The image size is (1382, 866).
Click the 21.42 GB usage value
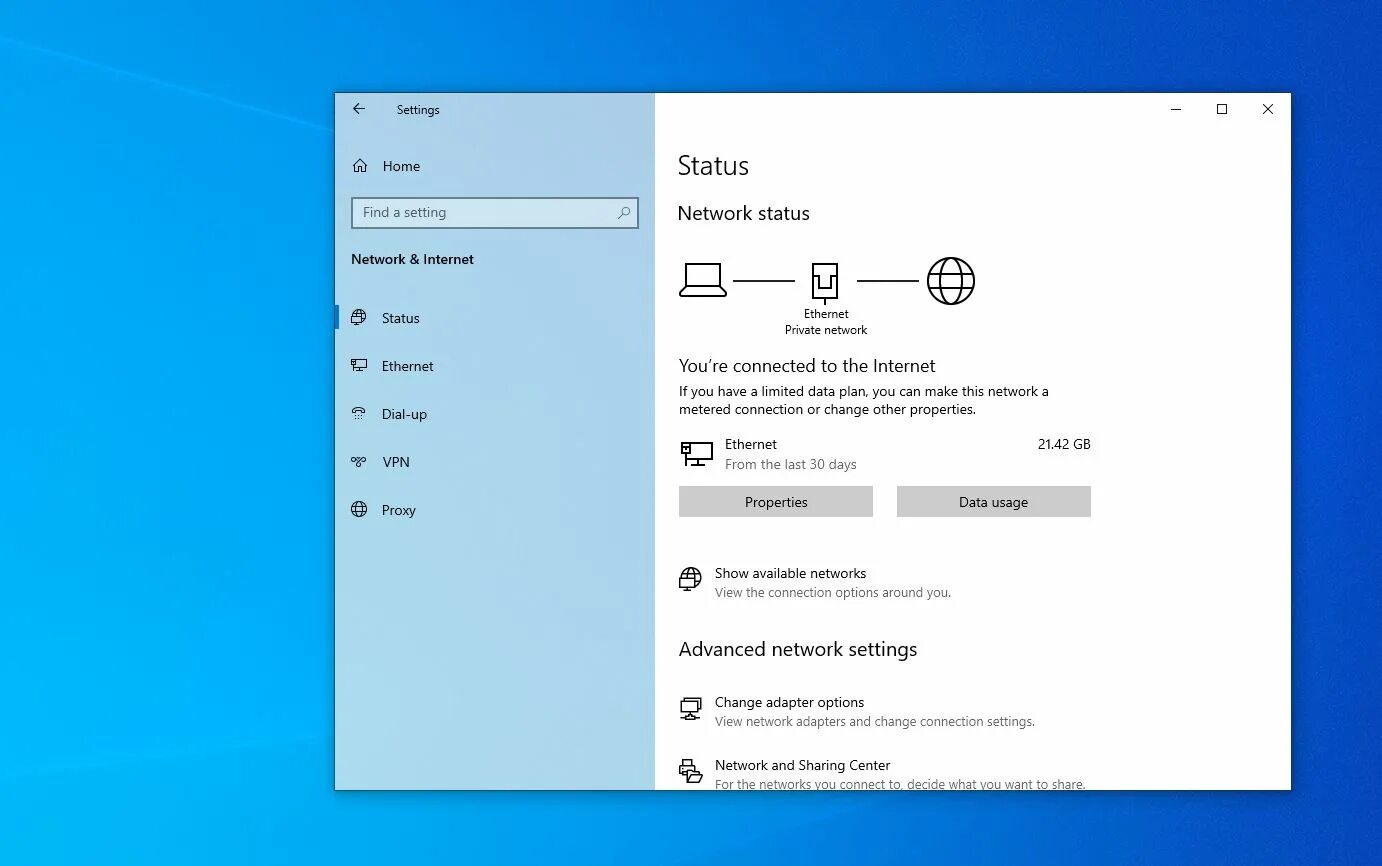1064,444
